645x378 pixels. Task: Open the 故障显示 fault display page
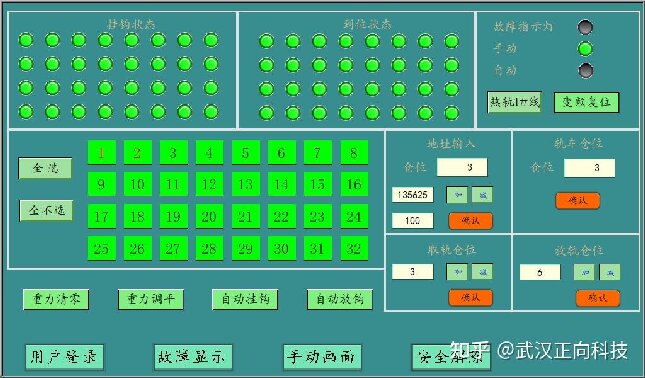coord(193,357)
